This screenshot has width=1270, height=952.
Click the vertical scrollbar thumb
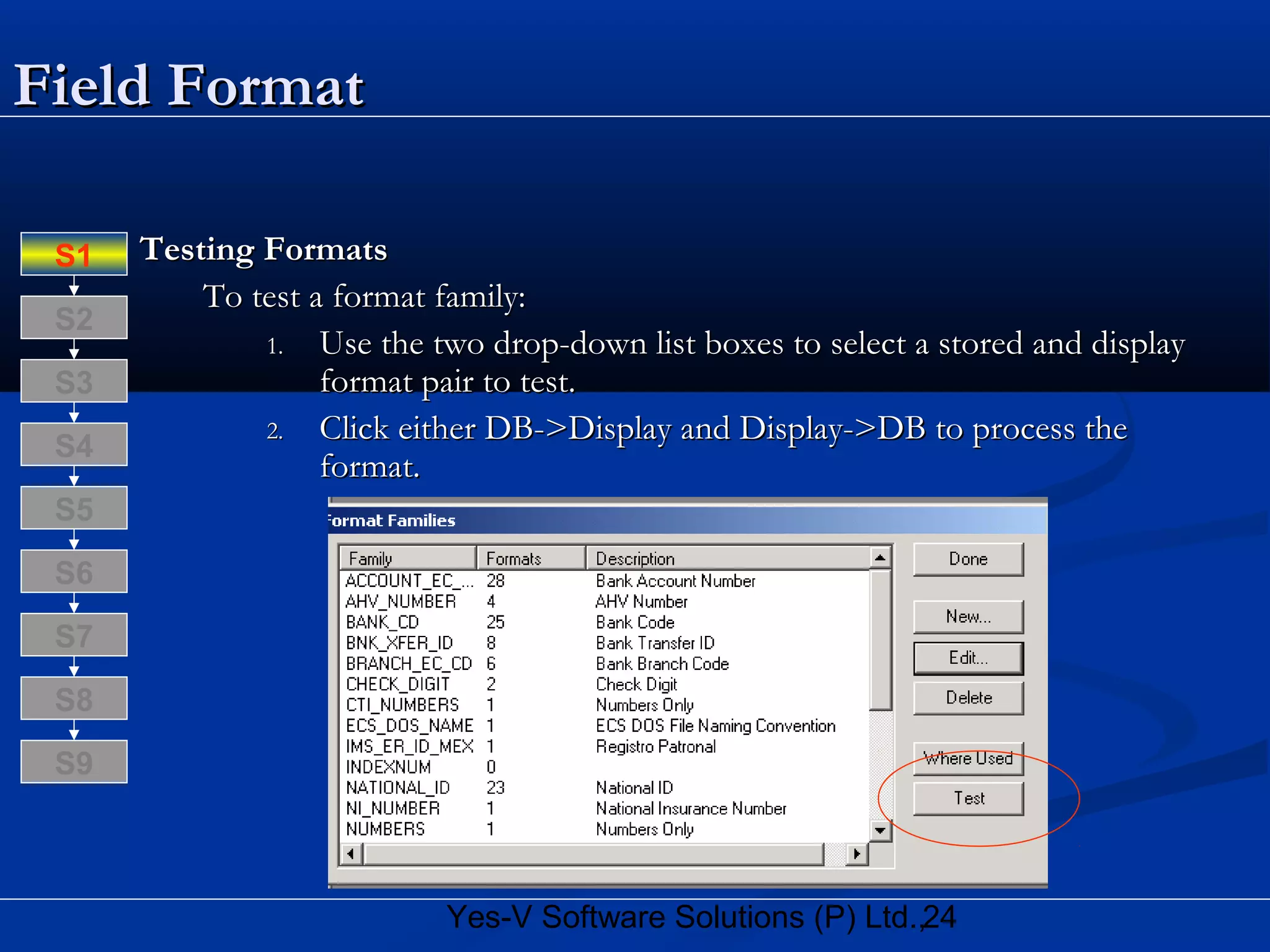click(x=880, y=640)
